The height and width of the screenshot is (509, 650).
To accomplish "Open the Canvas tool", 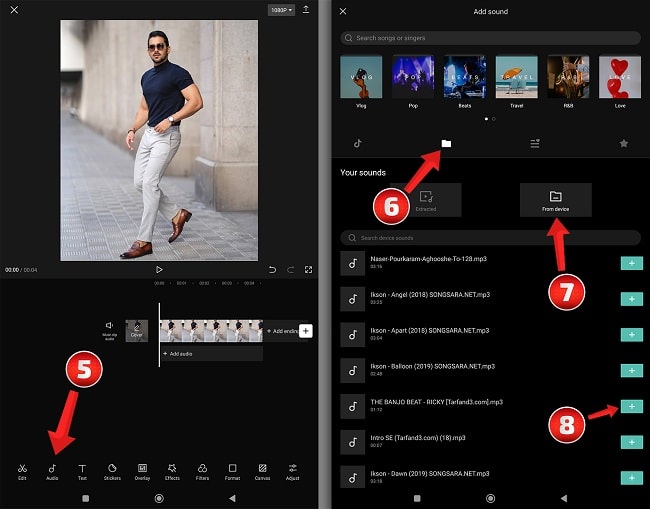I will tap(262, 472).
